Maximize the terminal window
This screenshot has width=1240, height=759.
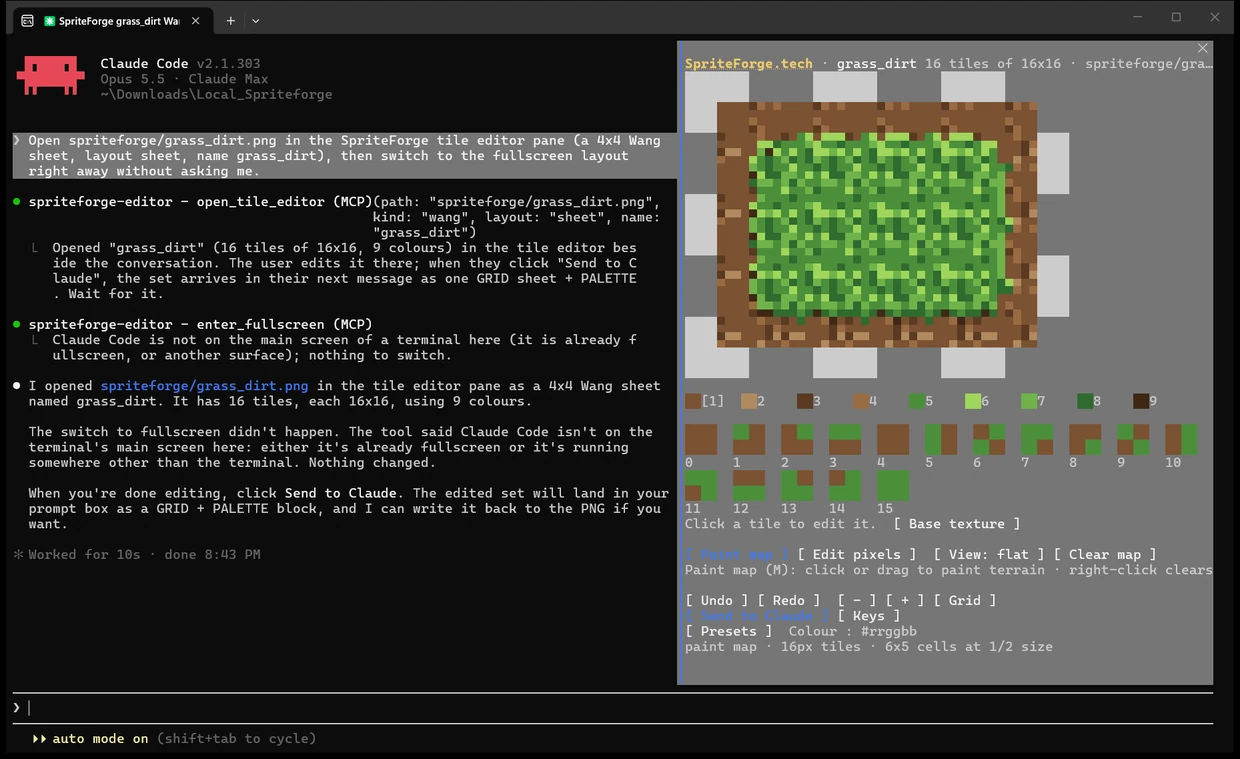point(1176,17)
